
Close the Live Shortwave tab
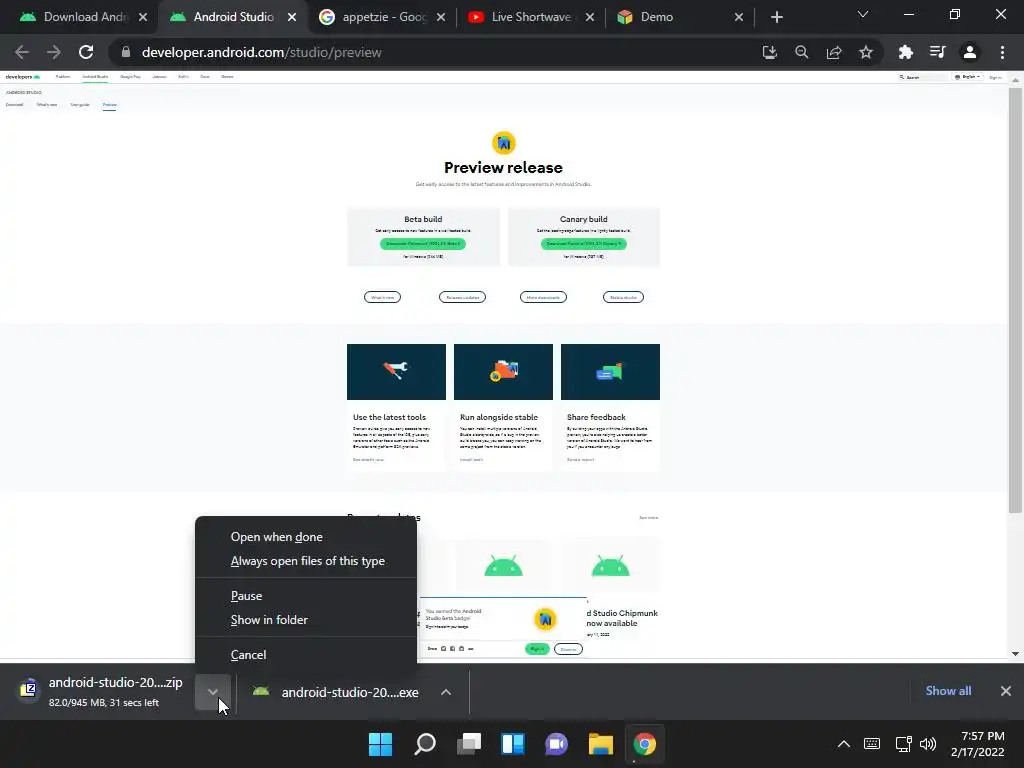click(590, 17)
